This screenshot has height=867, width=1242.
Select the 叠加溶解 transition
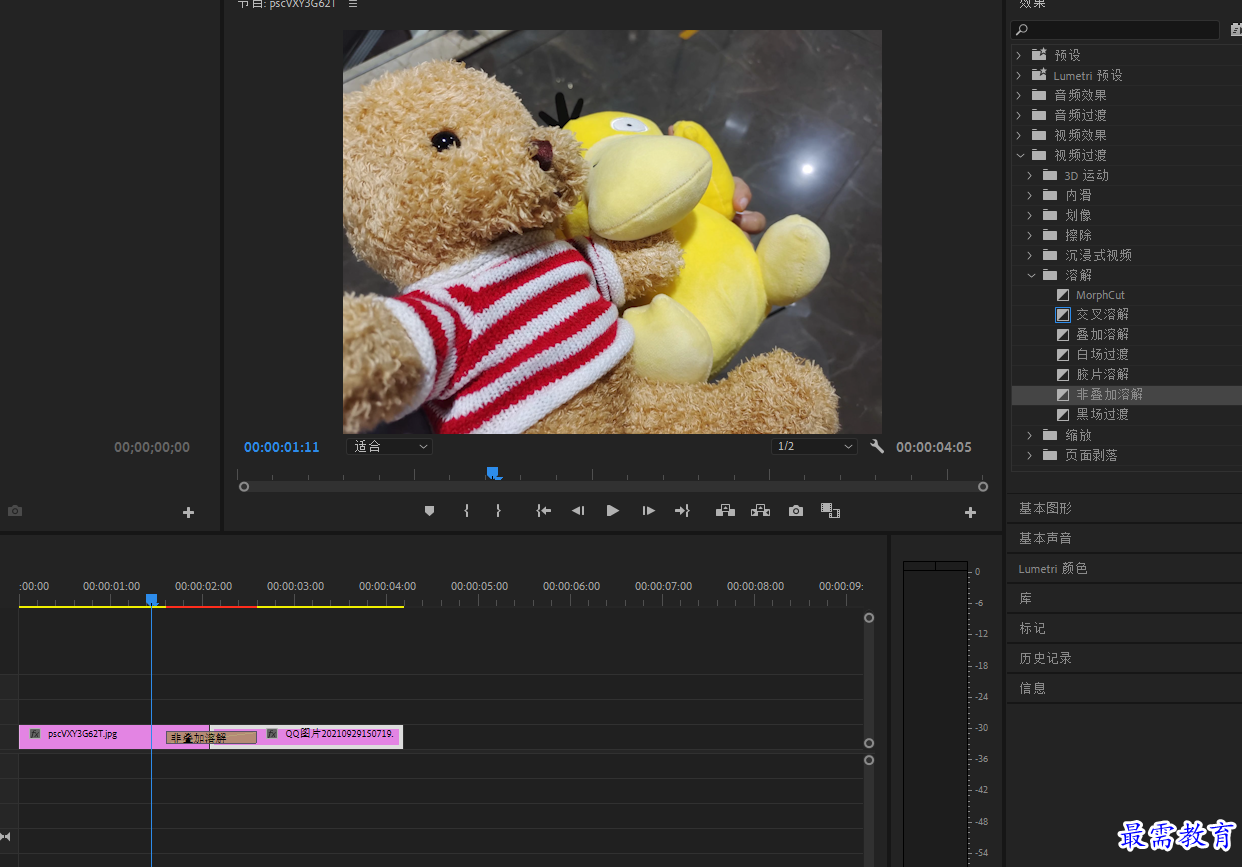coord(1102,335)
